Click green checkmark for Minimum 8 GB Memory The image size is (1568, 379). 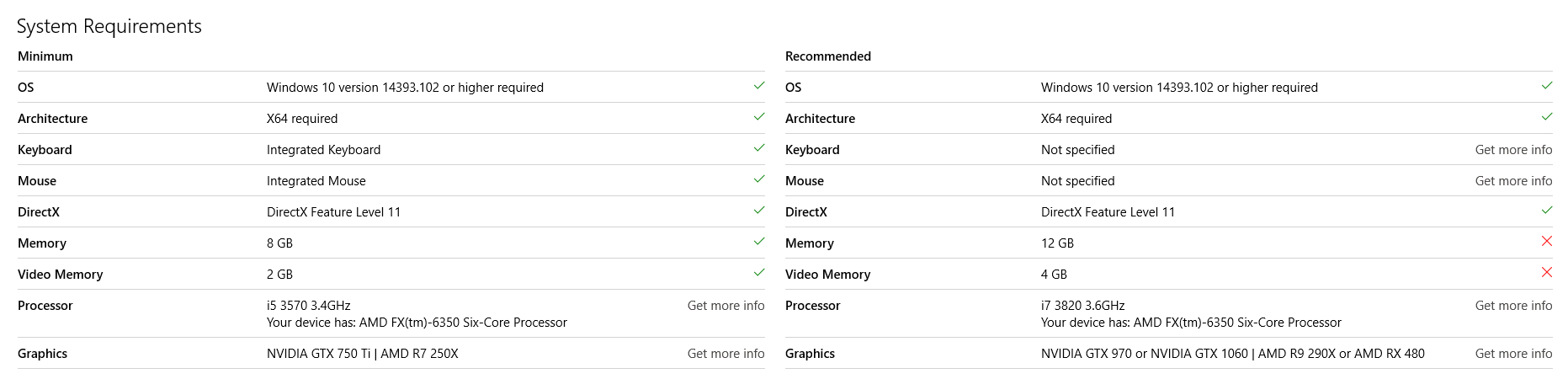[x=759, y=242]
